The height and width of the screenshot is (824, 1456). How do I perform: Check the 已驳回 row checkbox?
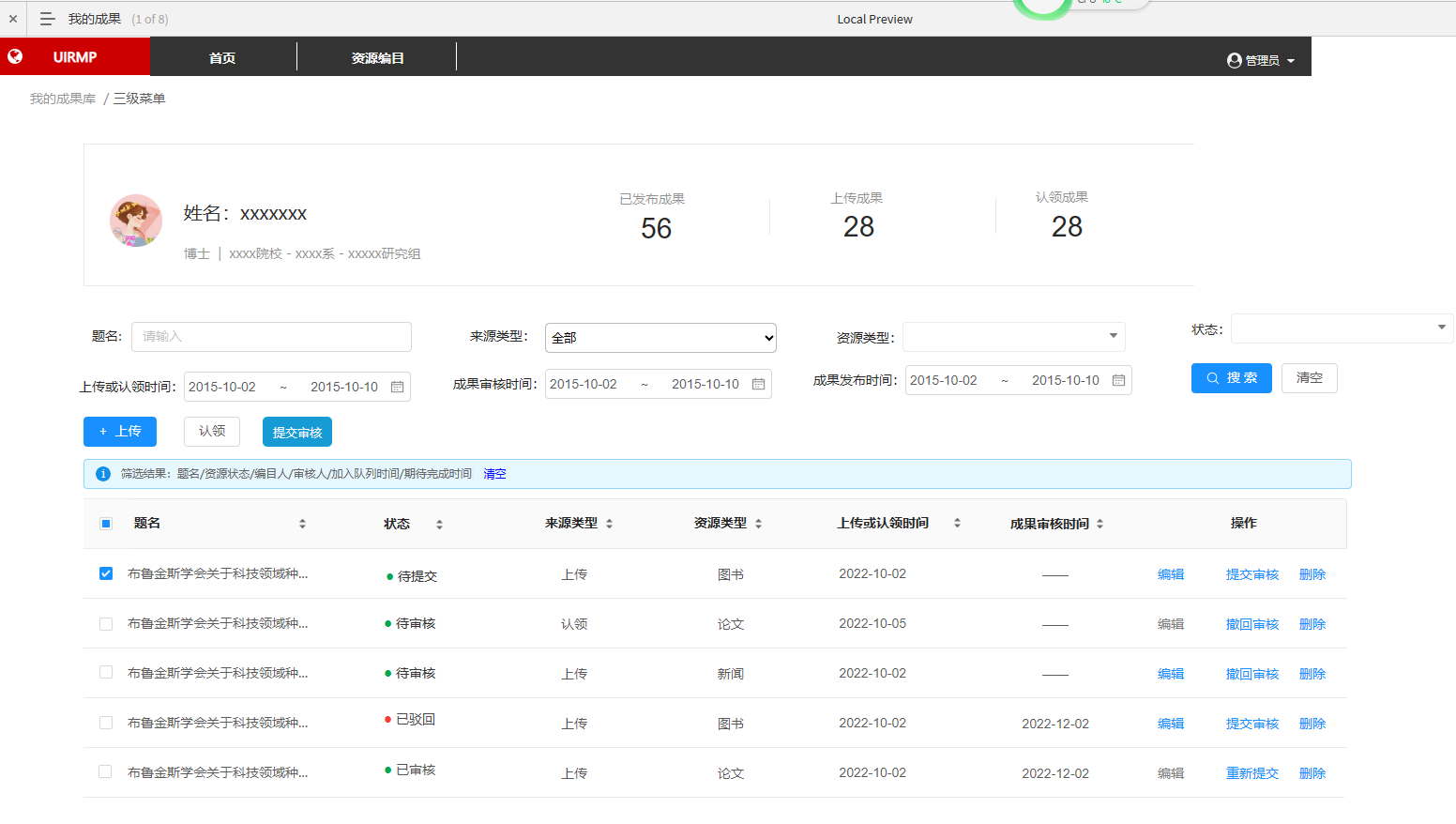pos(106,723)
